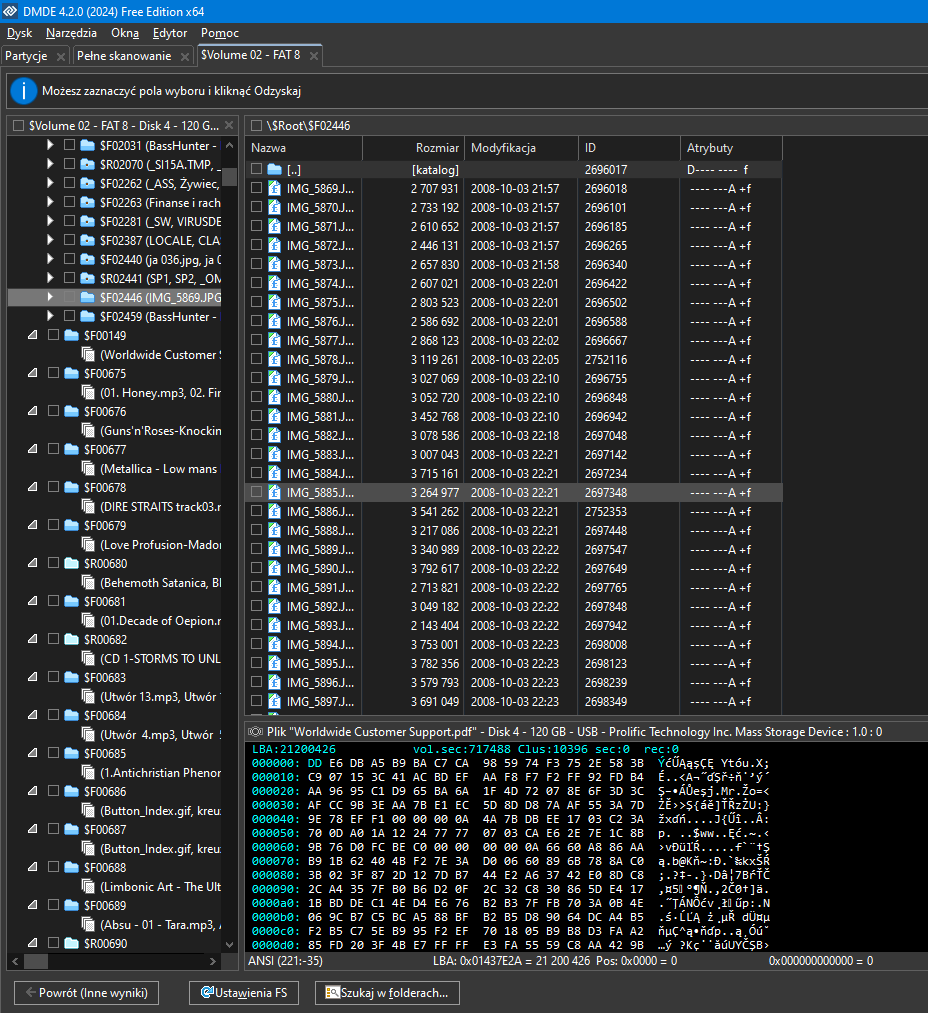Click tree vertical scrollbar down arrow
The image size is (928, 1013).
[229, 945]
